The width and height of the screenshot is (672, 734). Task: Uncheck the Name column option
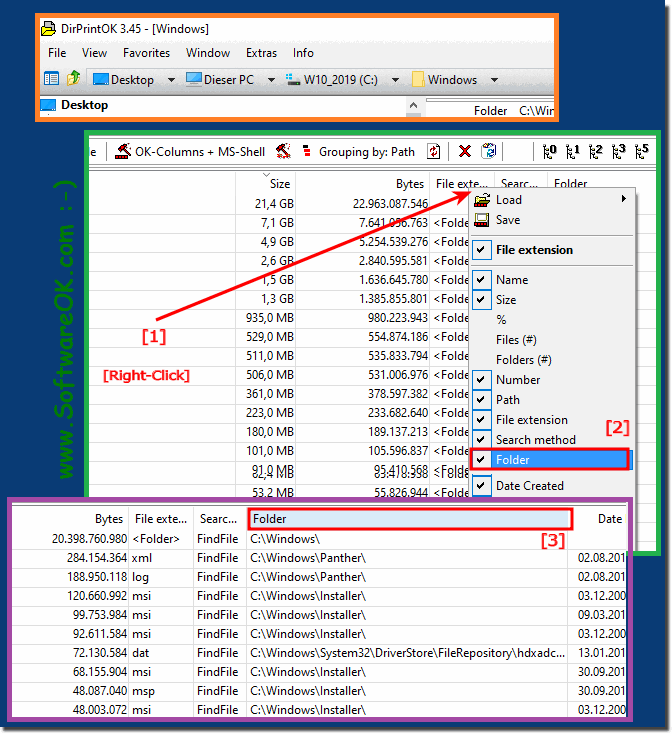coord(482,280)
